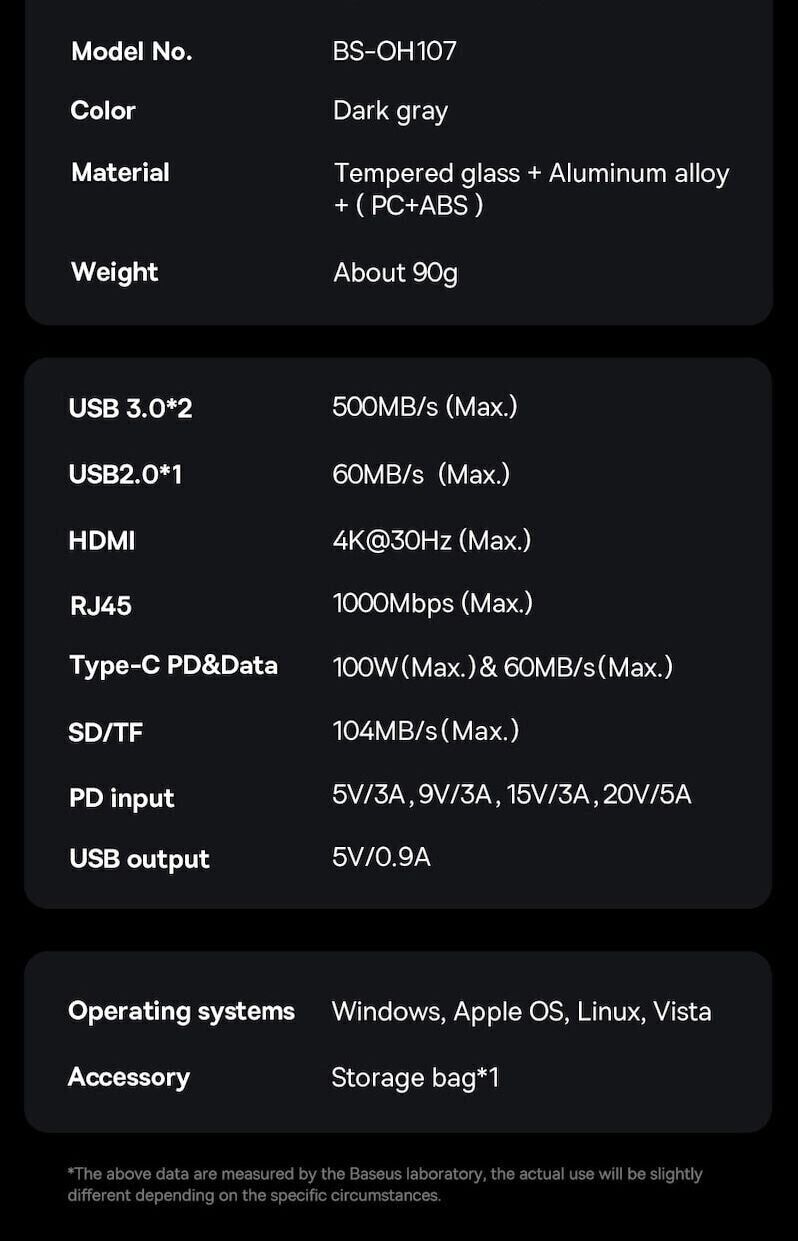Click the Material label

[120, 173]
